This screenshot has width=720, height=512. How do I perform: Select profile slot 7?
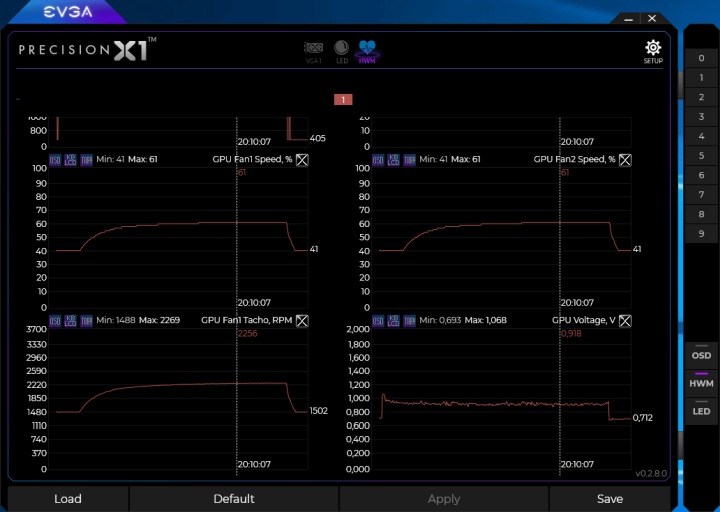(701, 195)
